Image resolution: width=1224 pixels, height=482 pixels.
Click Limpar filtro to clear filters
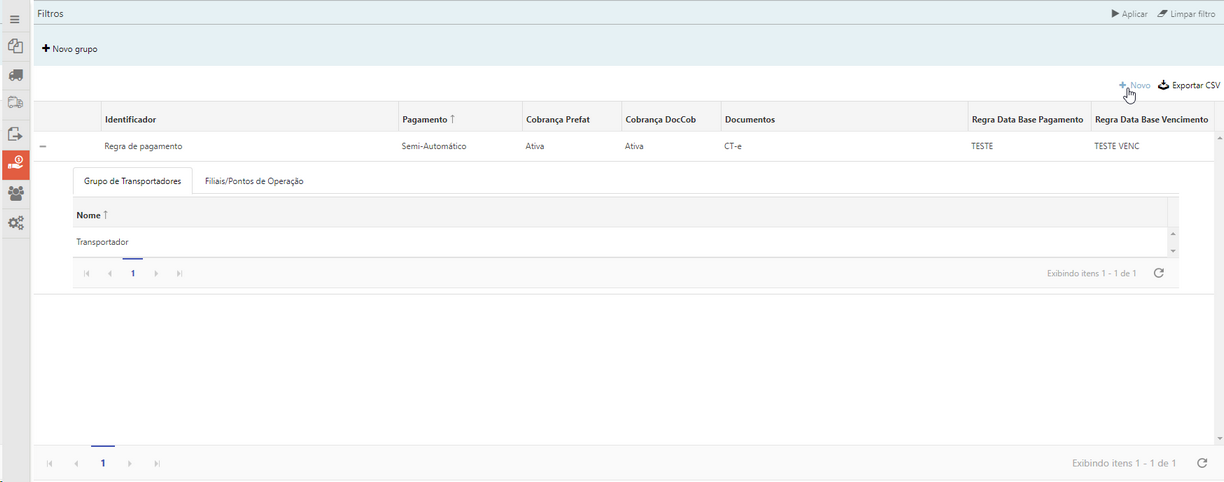[x=1186, y=14]
